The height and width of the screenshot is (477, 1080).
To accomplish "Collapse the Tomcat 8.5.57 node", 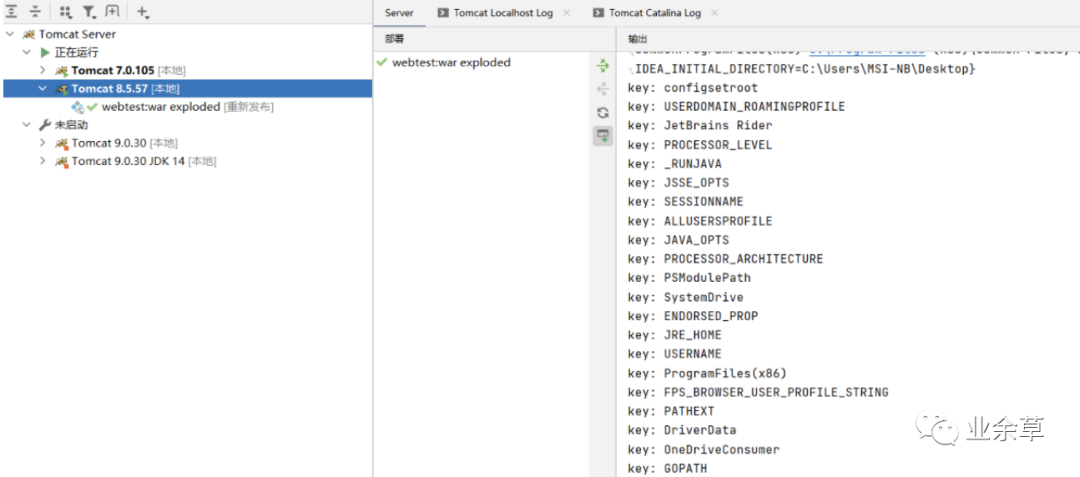I will pyautogui.click(x=43, y=89).
